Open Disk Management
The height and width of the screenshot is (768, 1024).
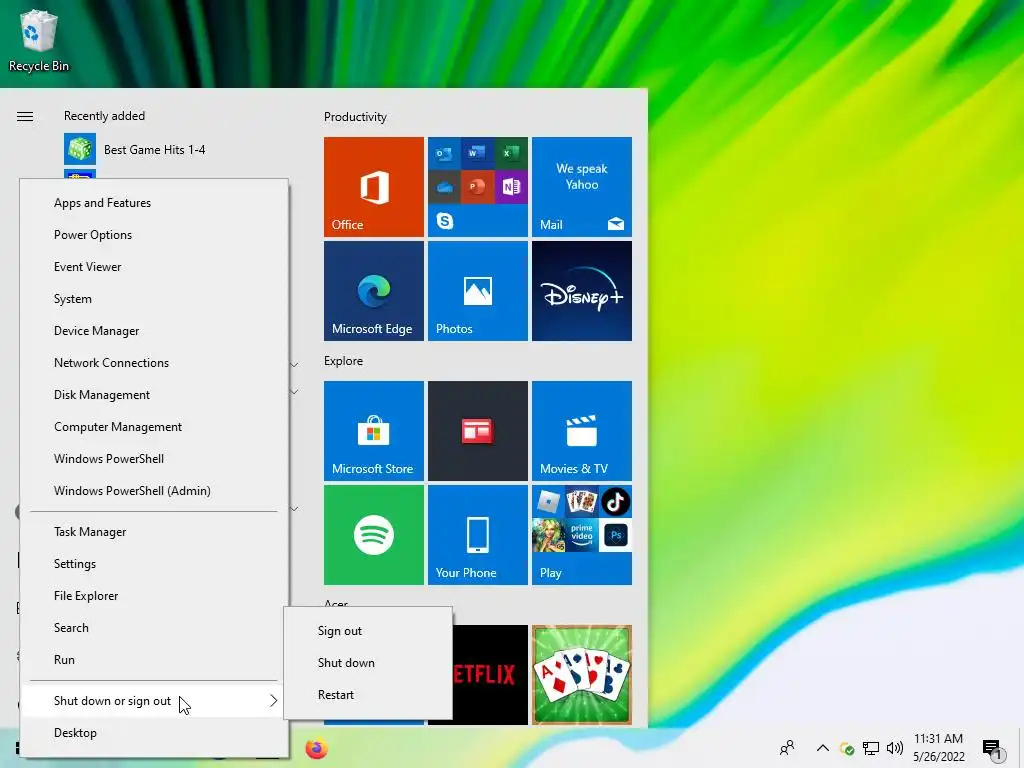click(154, 395)
